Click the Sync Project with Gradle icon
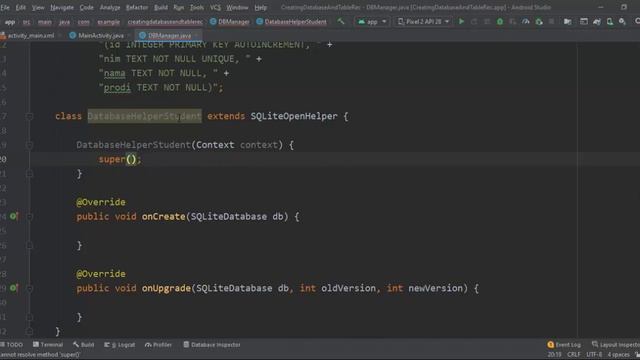 pos(597,22)
